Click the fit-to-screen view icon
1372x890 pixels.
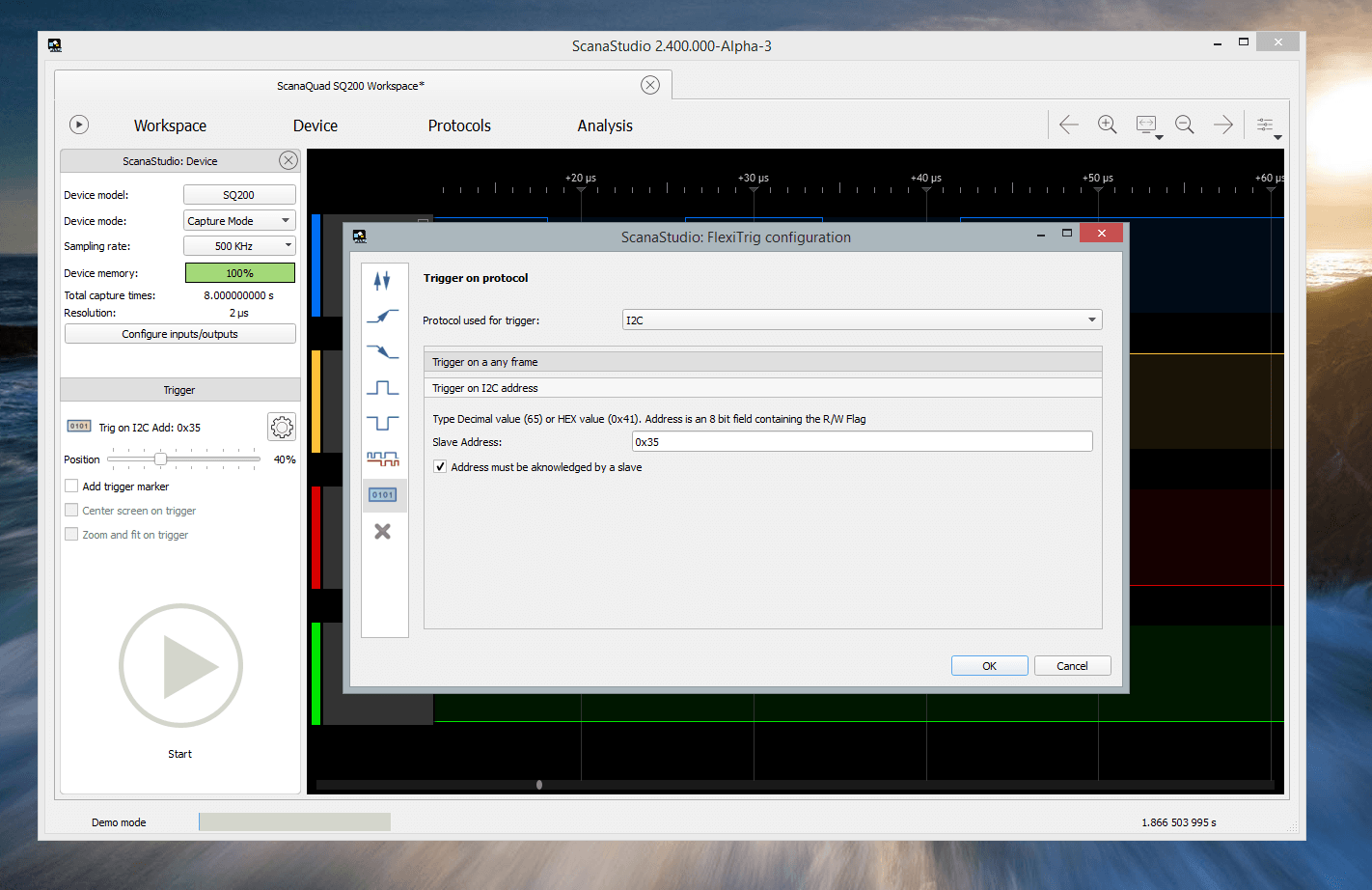pos(1146,124)
